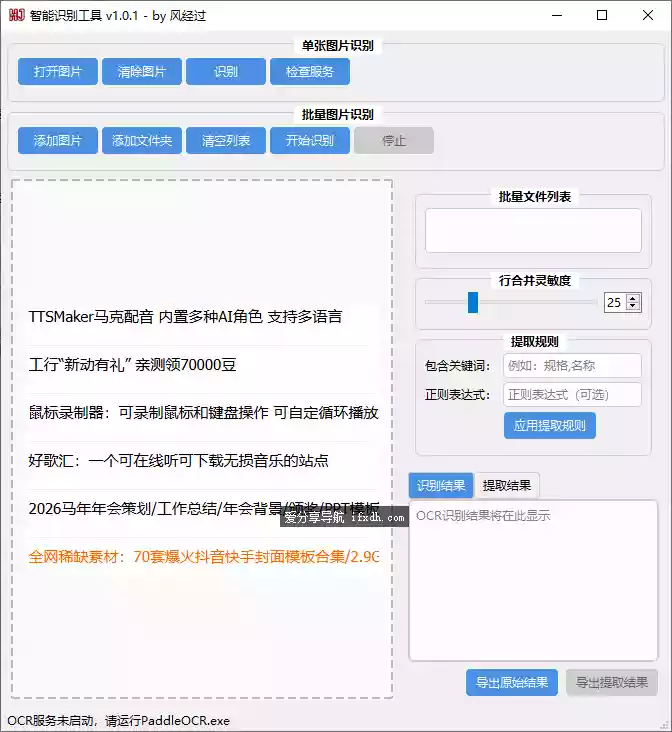
Task: Apply rules with 应用提取规则 button
Action: pyautogui.click(x=550, y=425)
